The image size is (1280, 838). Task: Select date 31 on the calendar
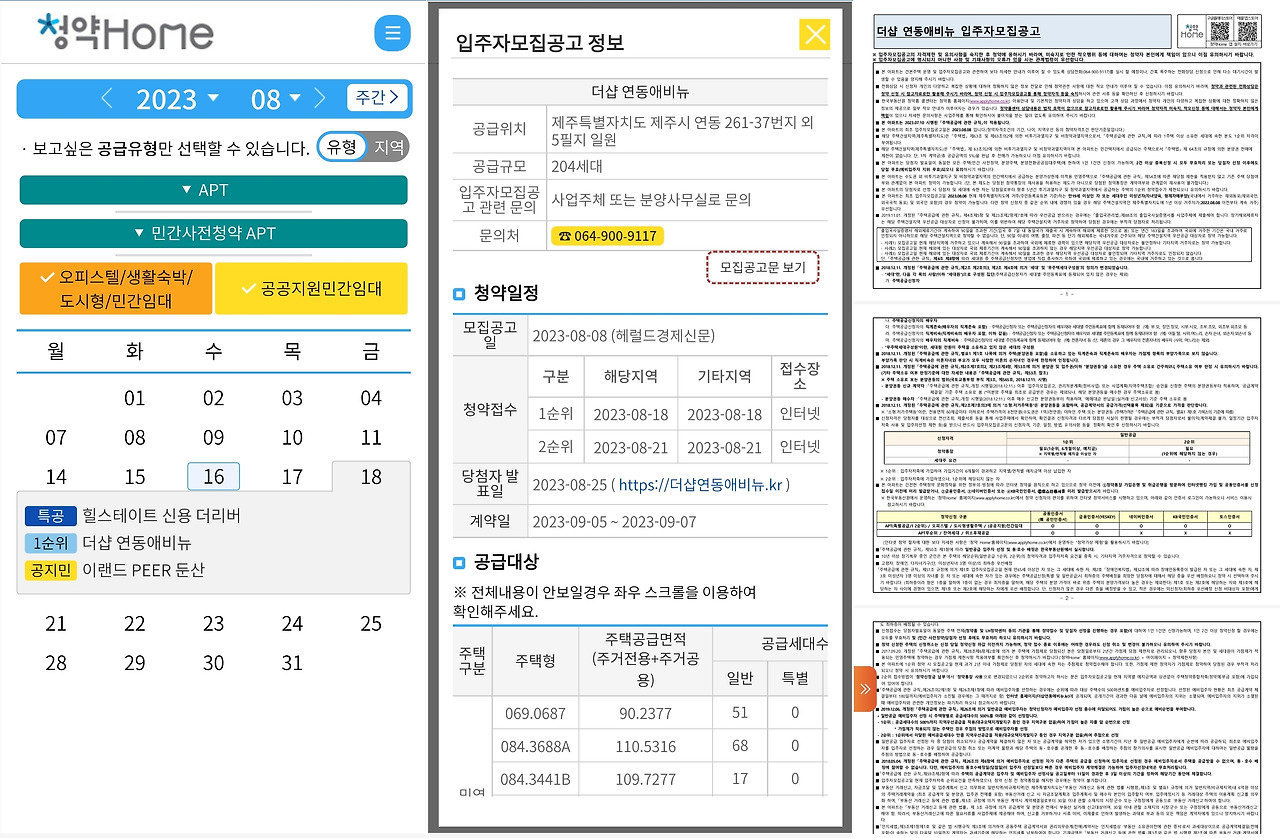[292, 663]
